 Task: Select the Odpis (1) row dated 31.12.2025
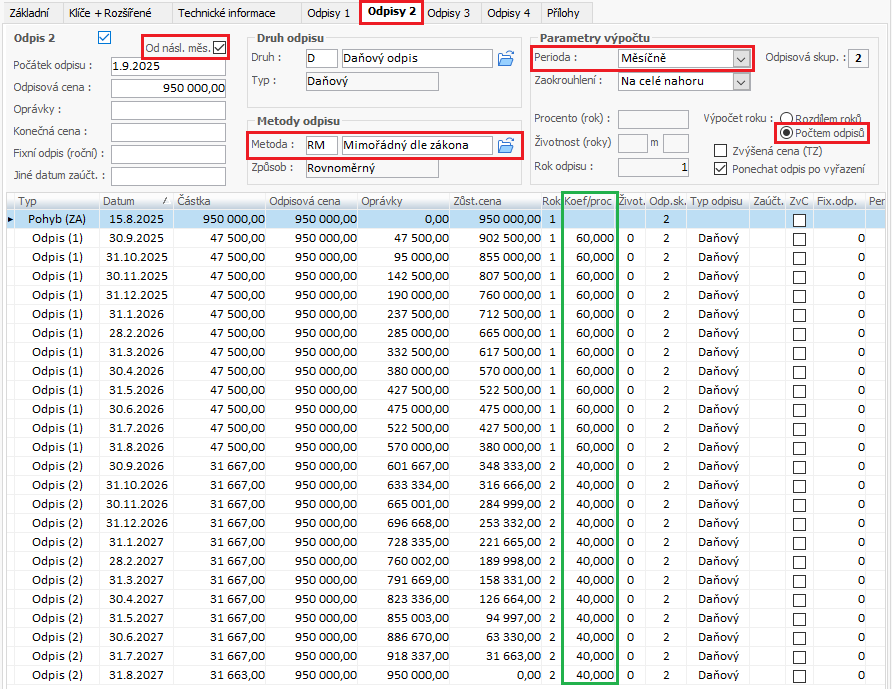447,295
